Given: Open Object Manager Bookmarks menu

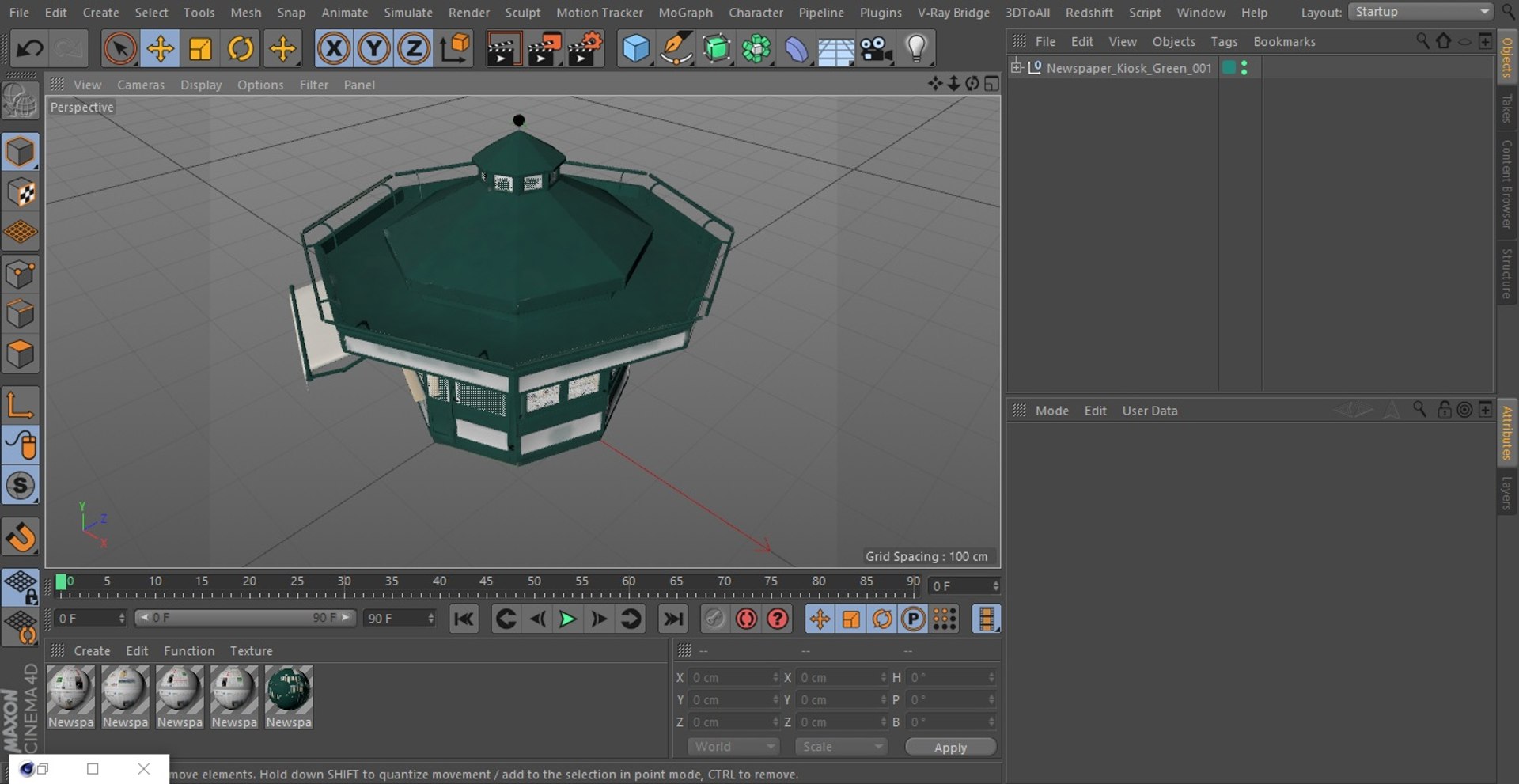Looking at the screenshot, I should click(1284, 41).
